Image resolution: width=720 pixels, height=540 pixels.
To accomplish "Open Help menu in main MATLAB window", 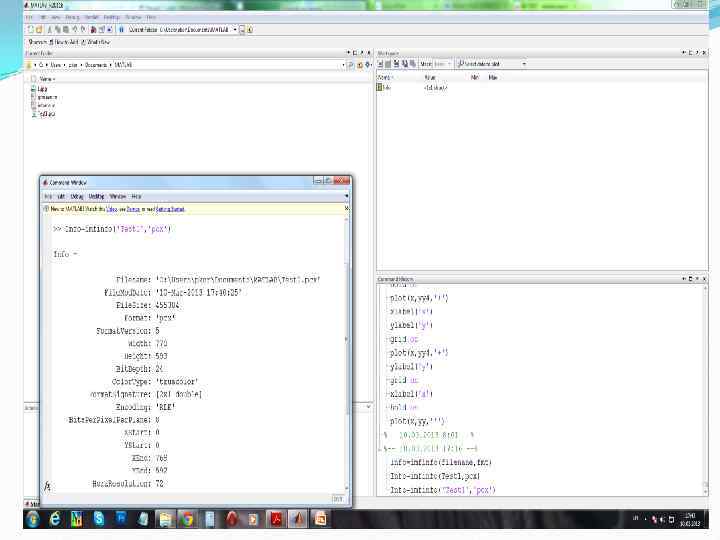I will click(151, 17).
